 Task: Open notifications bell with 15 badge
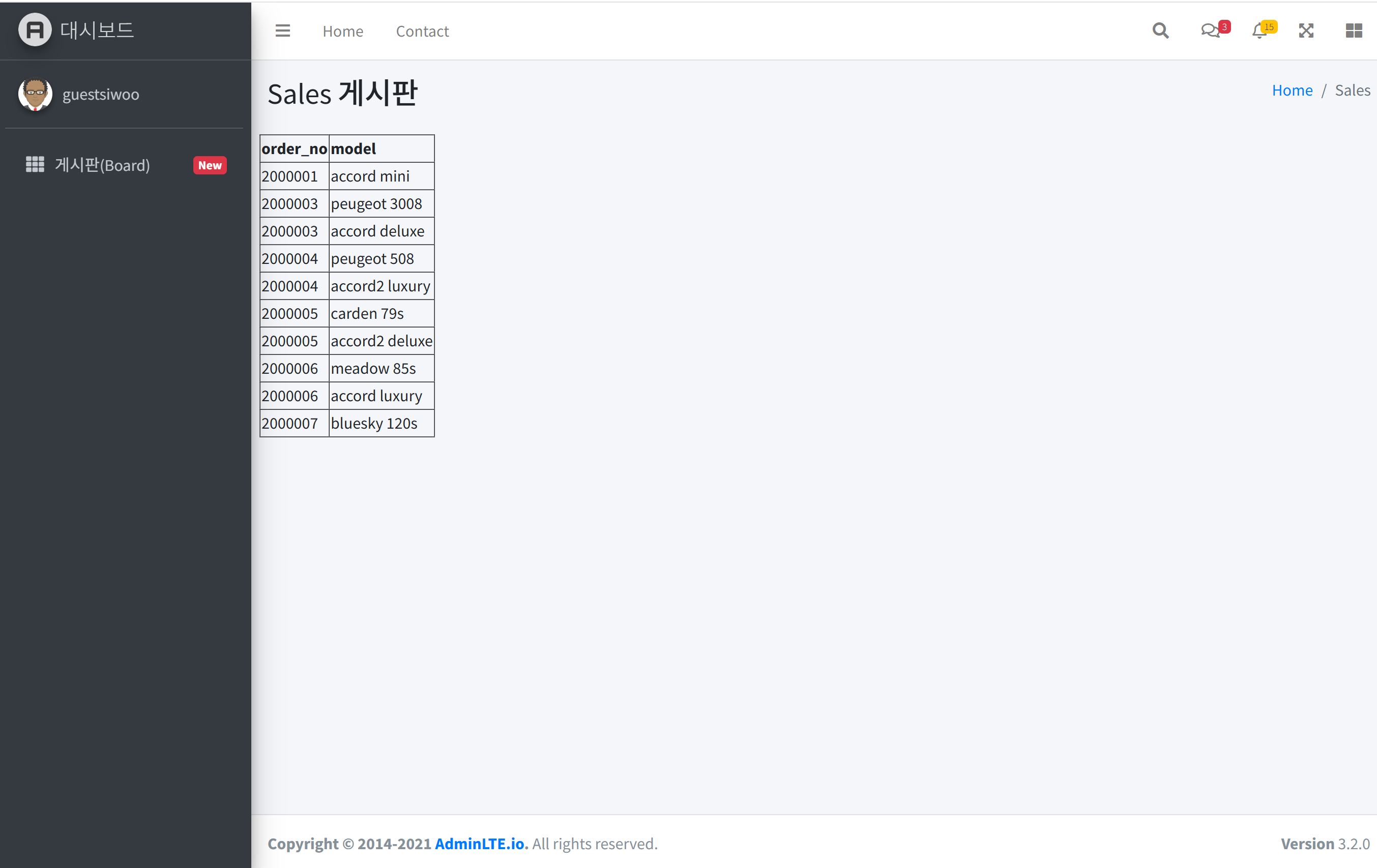pyautogui.click(x=1260, y=31)
